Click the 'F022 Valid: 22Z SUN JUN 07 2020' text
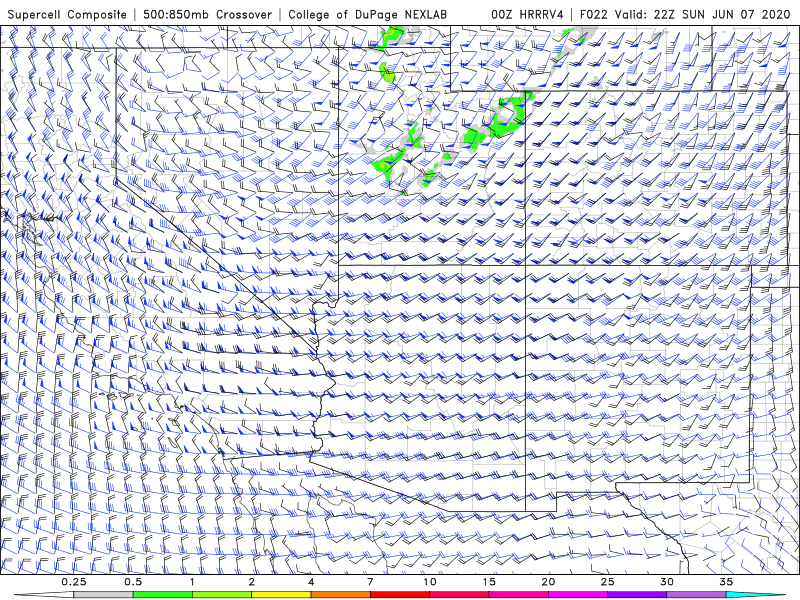800x600 pixels. pos(685,15)
